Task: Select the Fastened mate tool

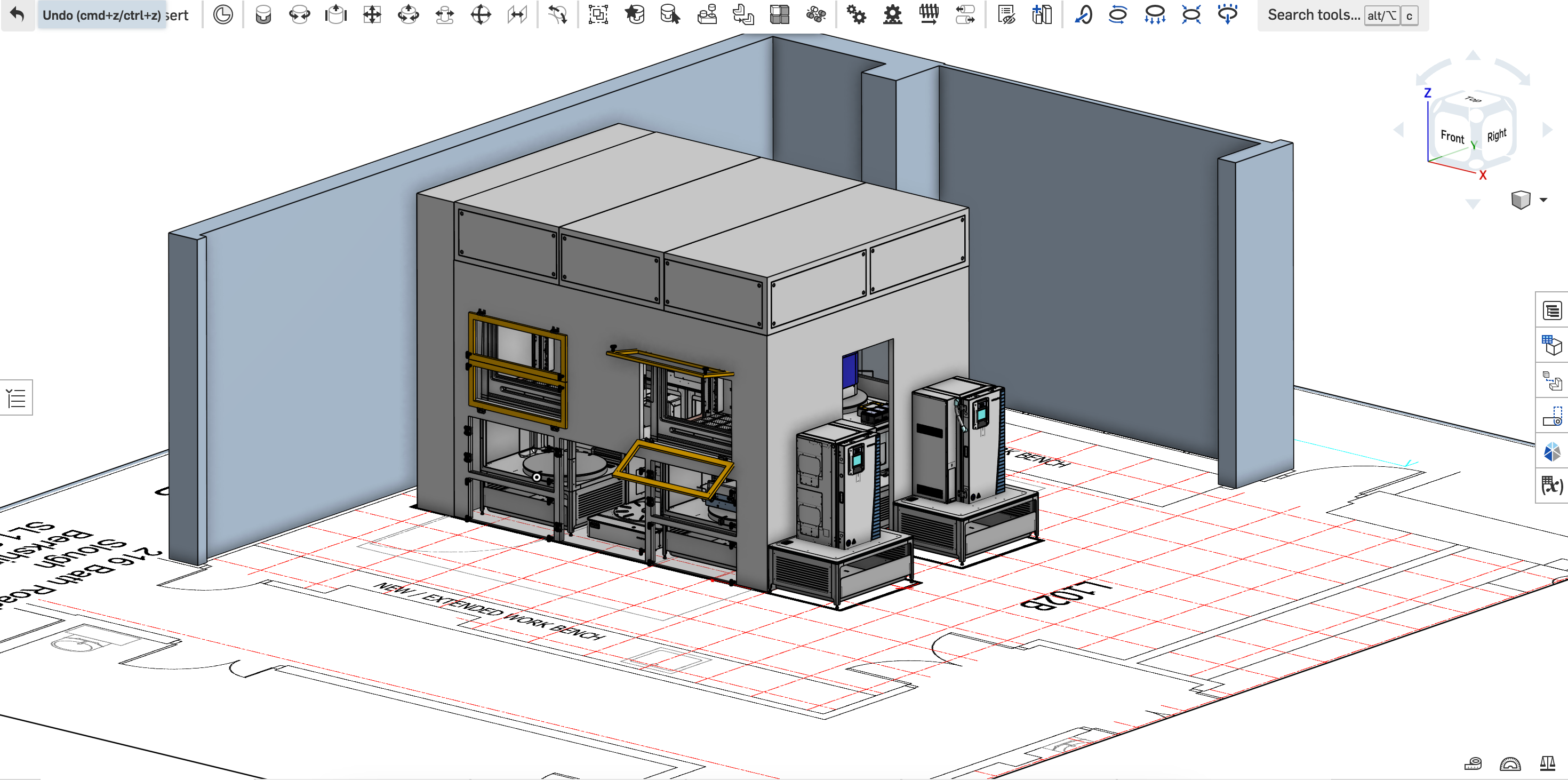Action: pos(263,14)
